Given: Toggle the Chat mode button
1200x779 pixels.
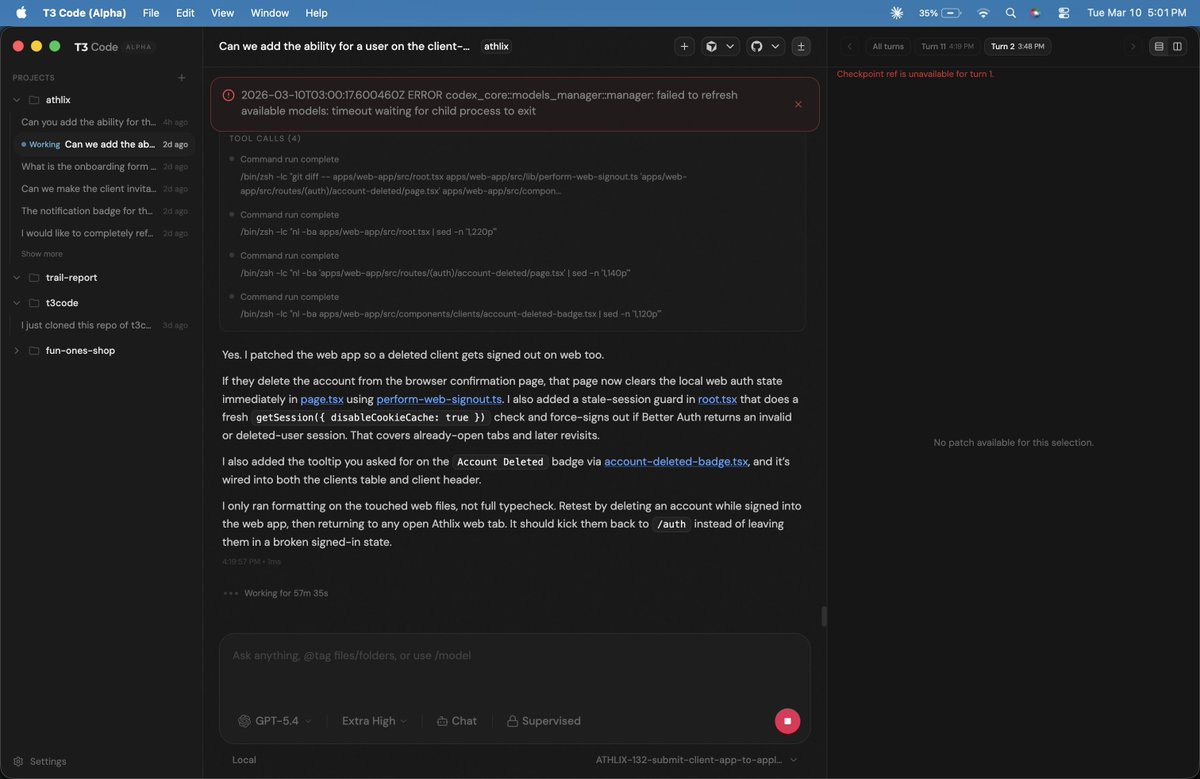Looking at the screenshot, I should tap(456, 721).
